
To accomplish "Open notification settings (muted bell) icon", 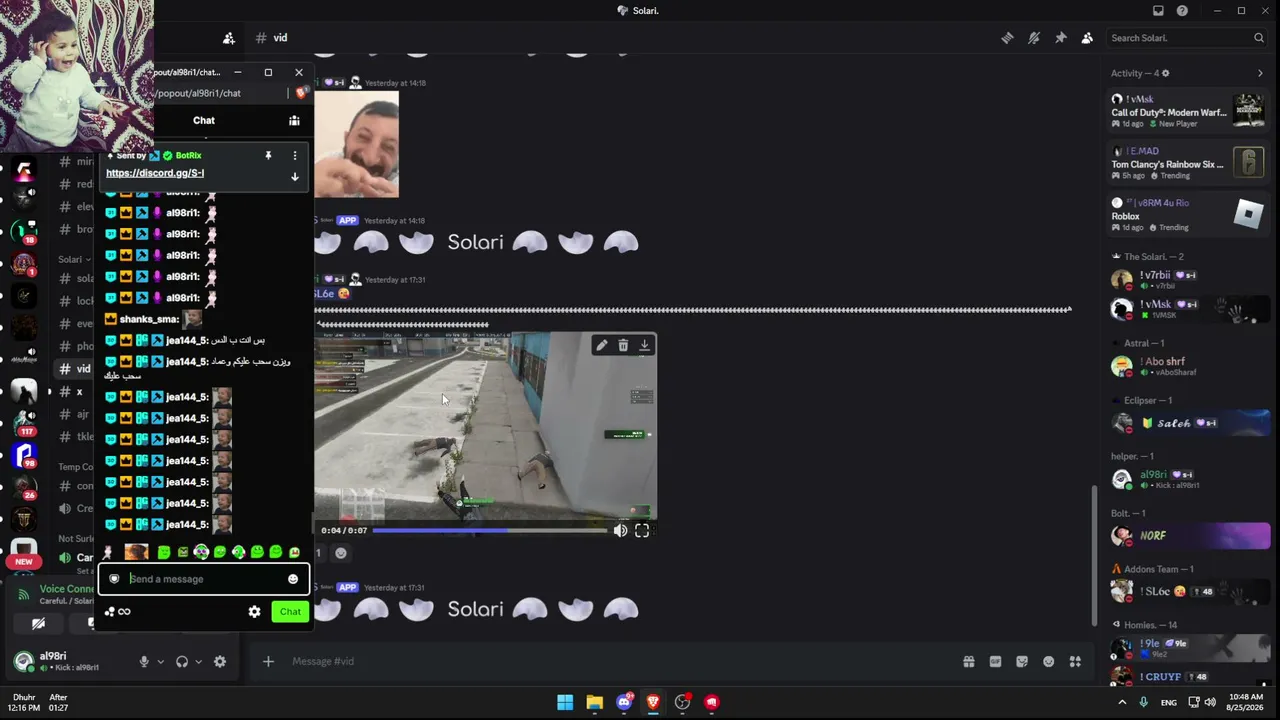I will [x=1034, y=38].
